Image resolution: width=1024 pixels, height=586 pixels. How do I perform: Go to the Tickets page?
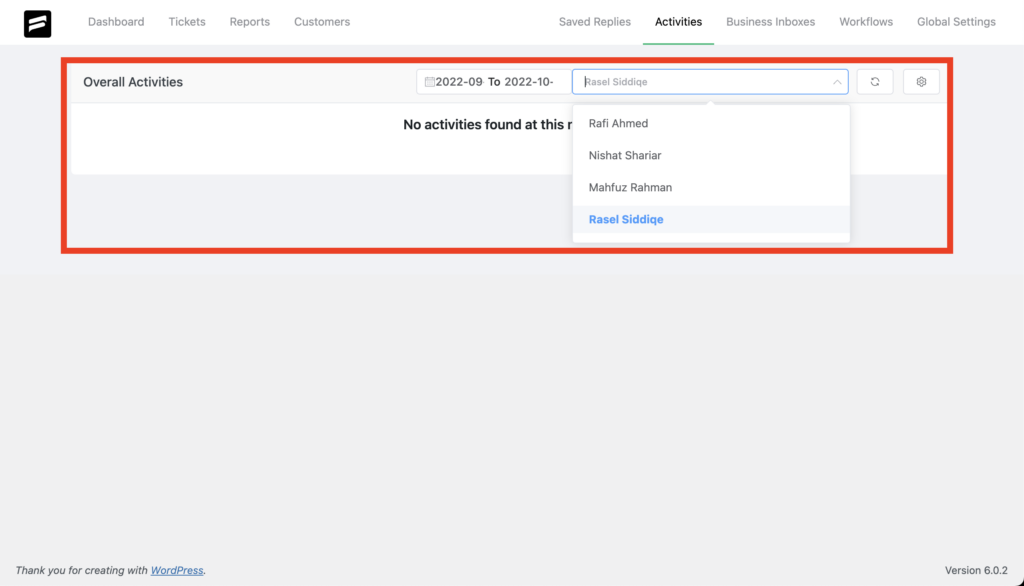coord(187,22)
